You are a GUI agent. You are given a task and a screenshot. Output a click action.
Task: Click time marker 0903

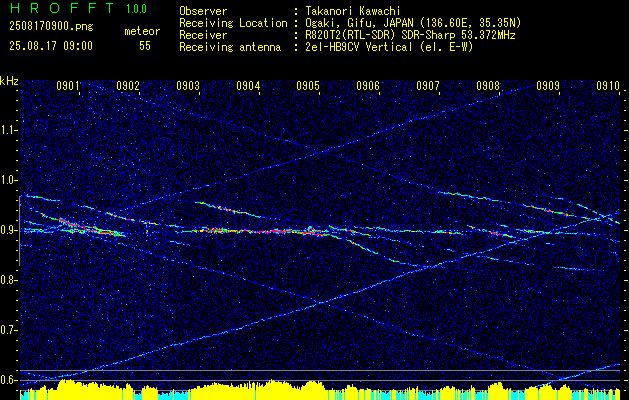(x=188, y=85)
